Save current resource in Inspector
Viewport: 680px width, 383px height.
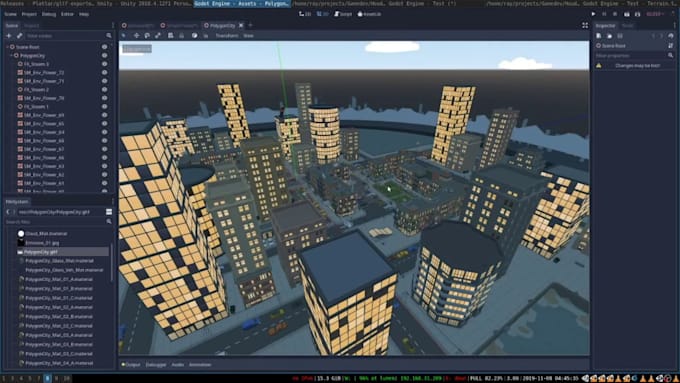pyautogui.click(x=620, y=36)
